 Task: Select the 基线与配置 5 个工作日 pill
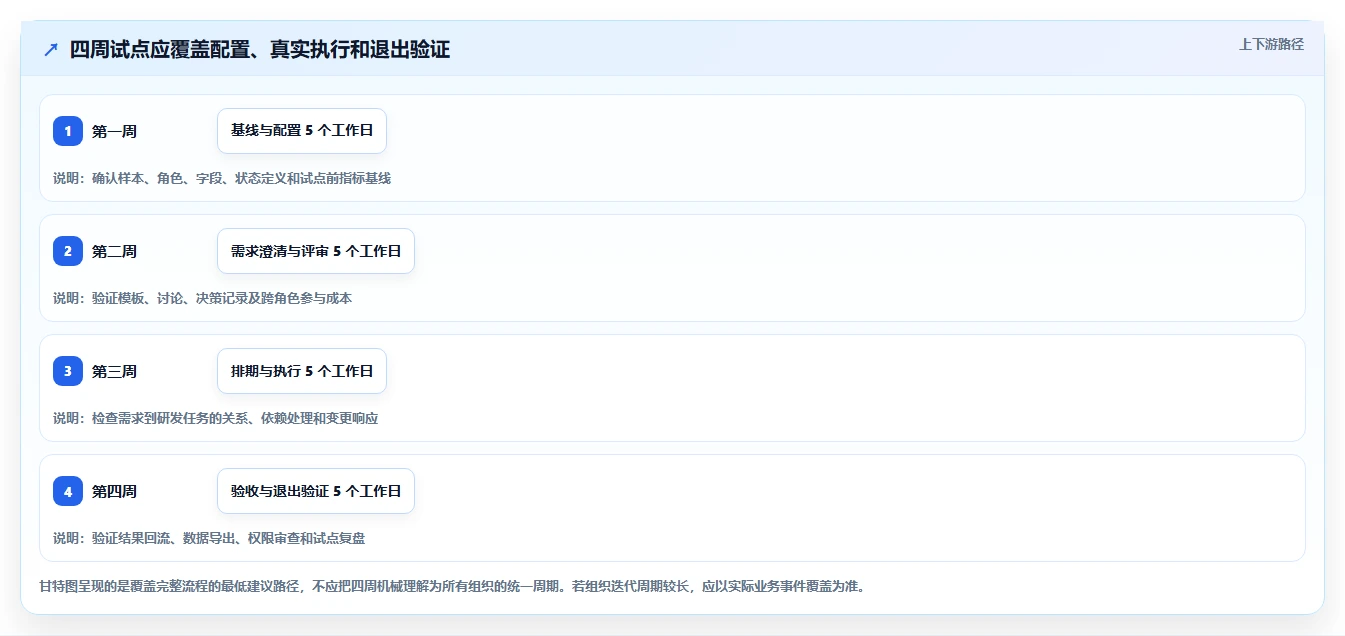pyautogui.click(x=302, y=131)
